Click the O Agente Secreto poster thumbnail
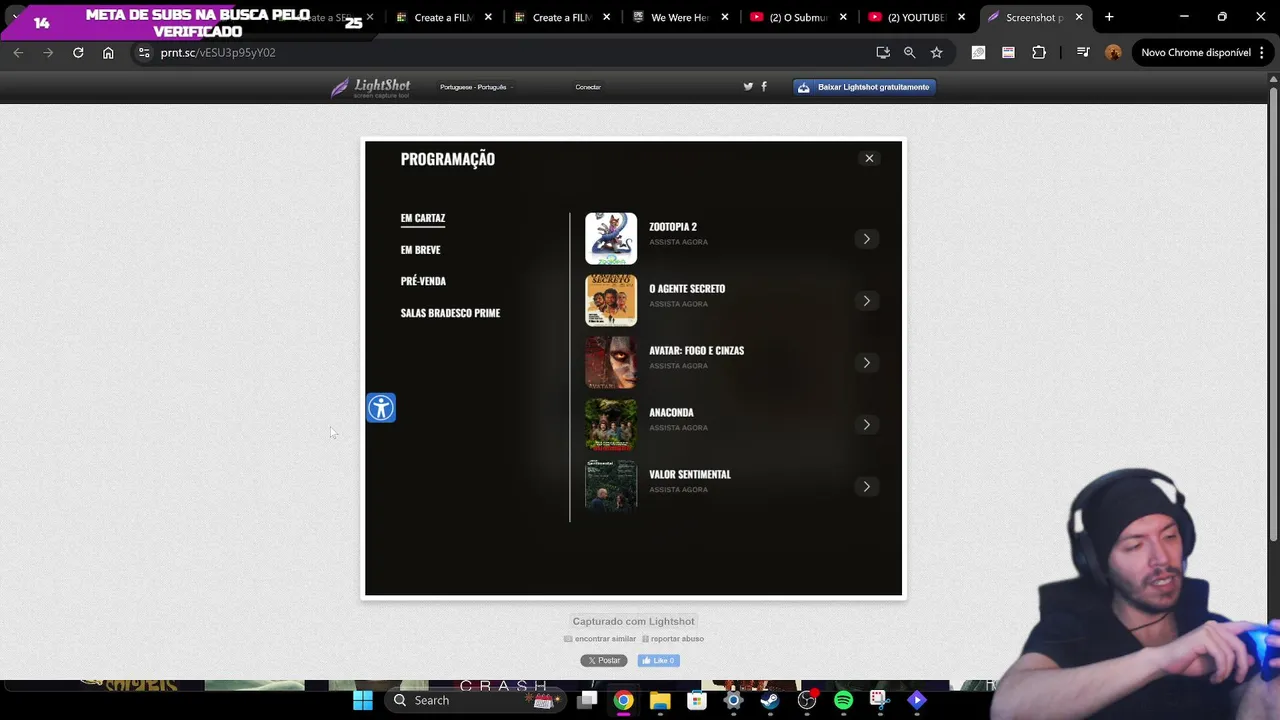The height and width of the screenshot is (720, 1280). [x=611, y=300]
